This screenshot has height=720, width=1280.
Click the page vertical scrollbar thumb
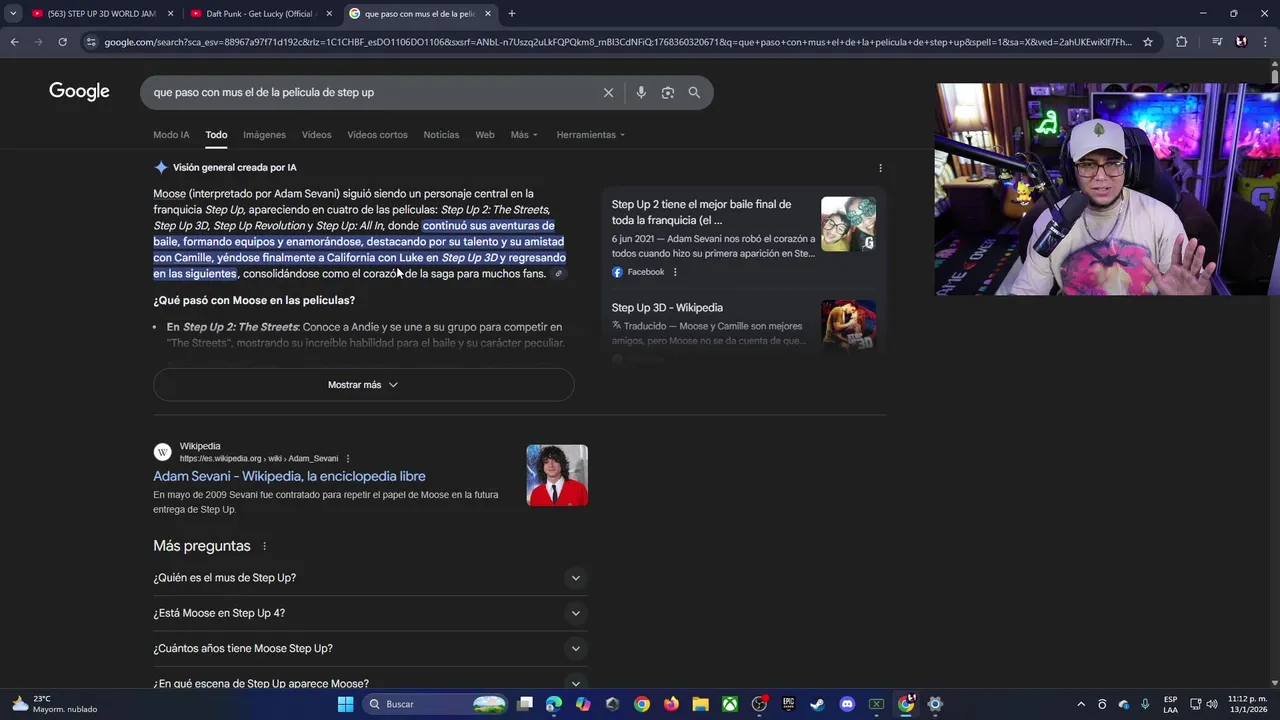coord(1274,76)
